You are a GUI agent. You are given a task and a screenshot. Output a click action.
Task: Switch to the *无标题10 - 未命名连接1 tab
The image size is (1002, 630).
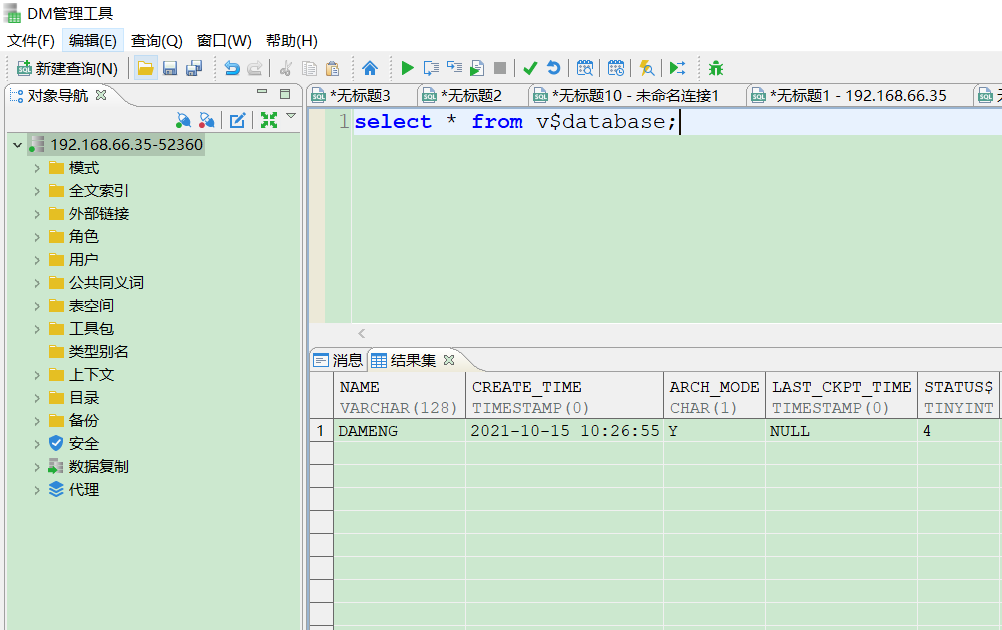coord(636,96)
